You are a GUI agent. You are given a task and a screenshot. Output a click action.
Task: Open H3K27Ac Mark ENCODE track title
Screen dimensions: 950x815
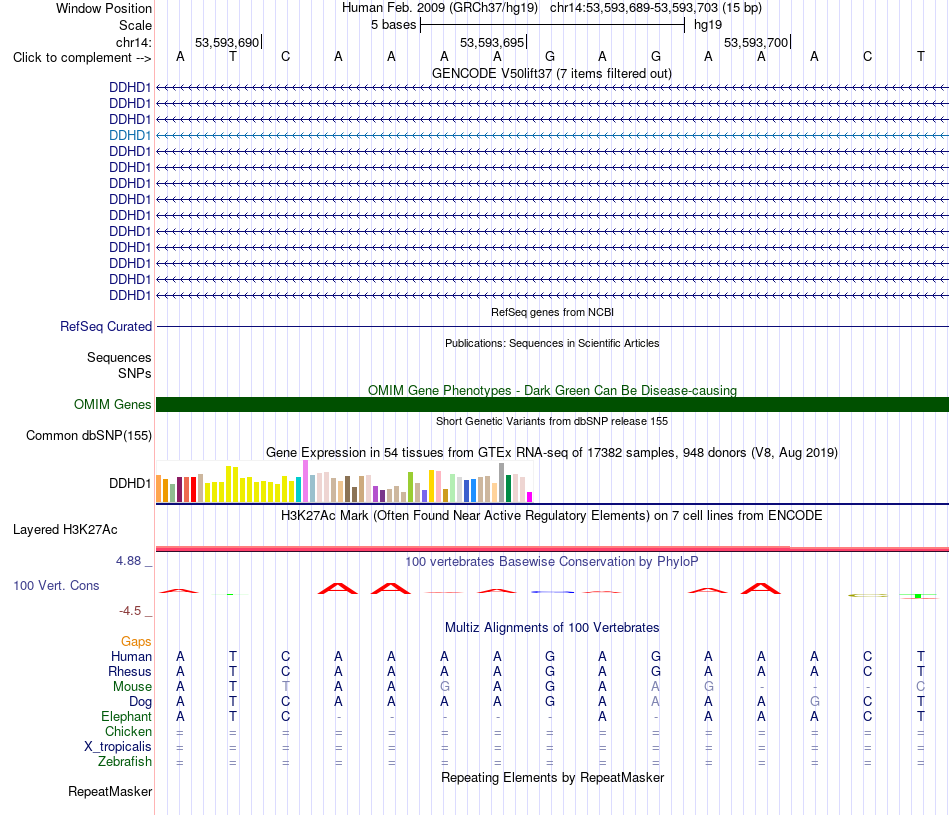point(552,516)
